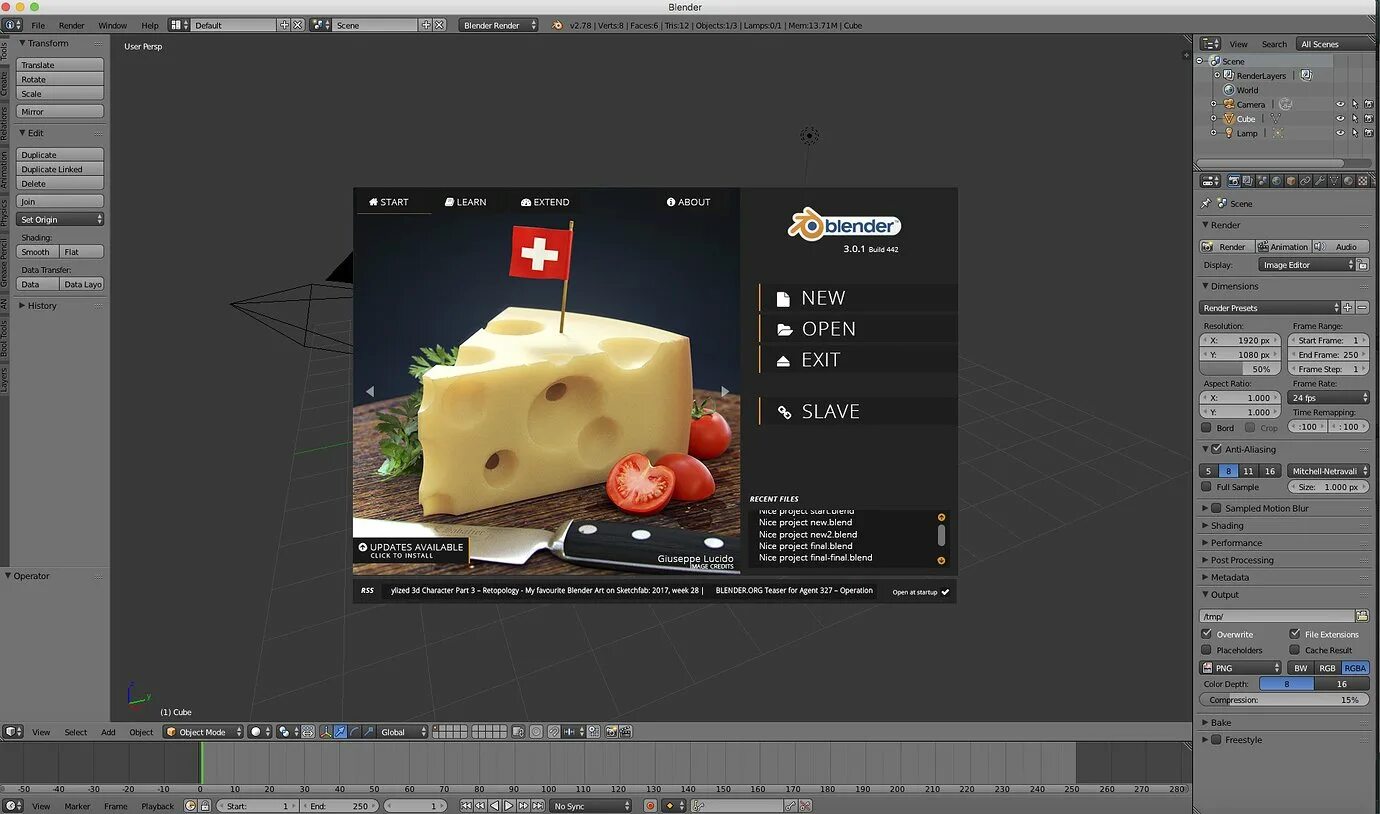Select the rotate manipulator arc icon

point(354,732)
